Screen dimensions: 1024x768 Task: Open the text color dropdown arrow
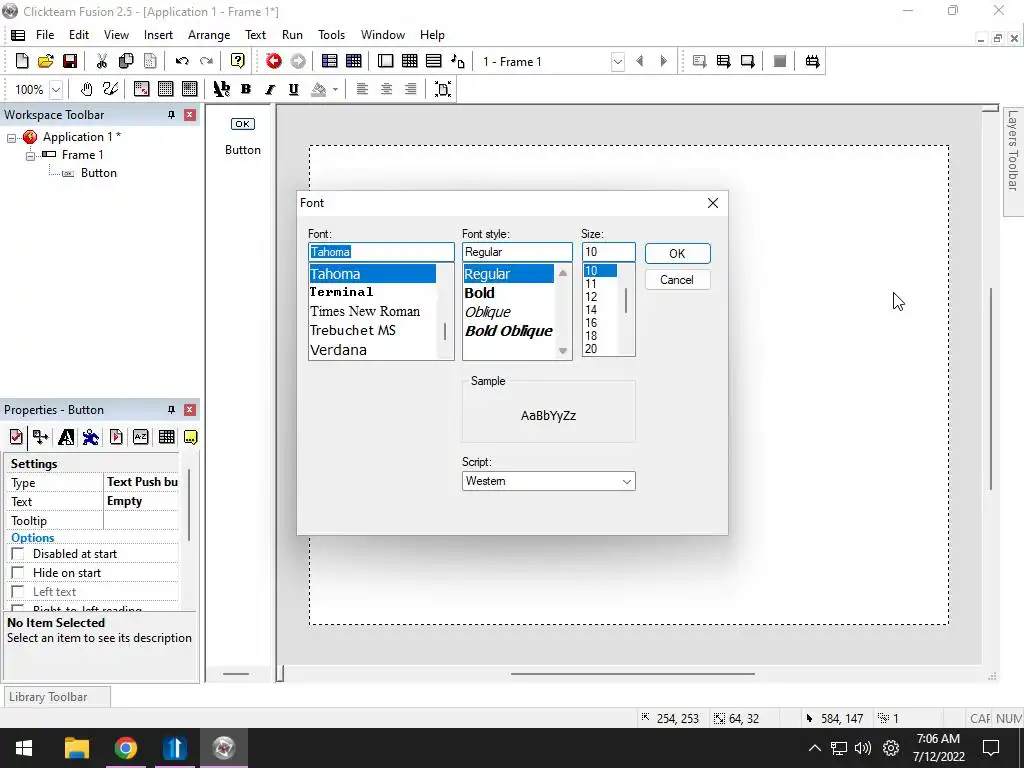335,89
